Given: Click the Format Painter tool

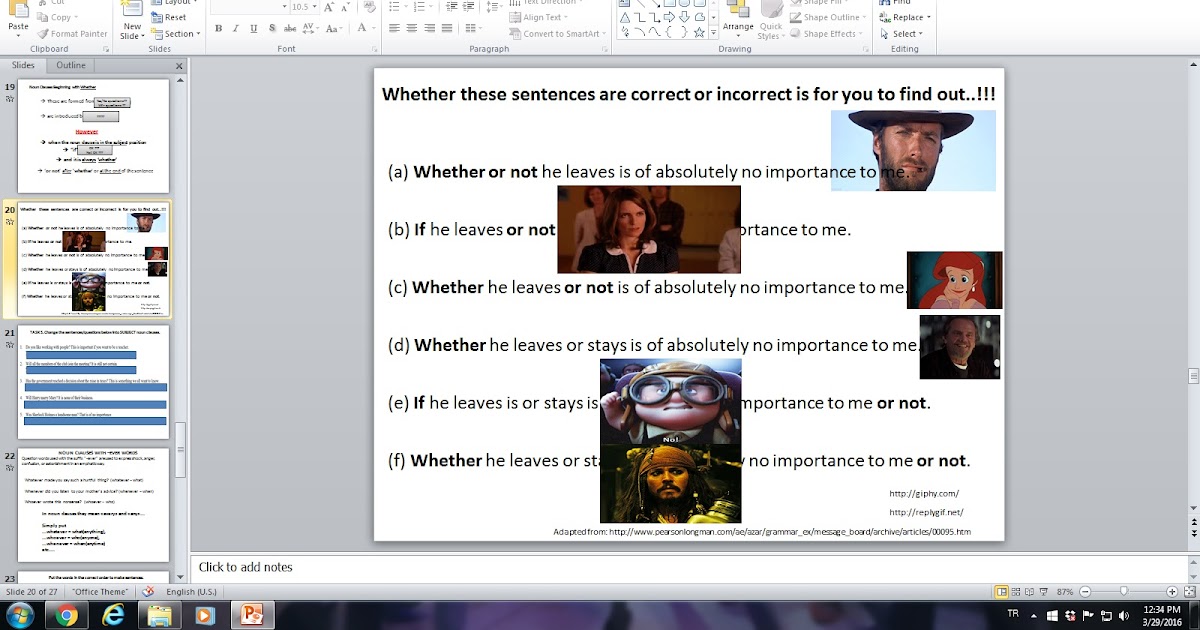Looking at the screenshot, I should point(72,33).
